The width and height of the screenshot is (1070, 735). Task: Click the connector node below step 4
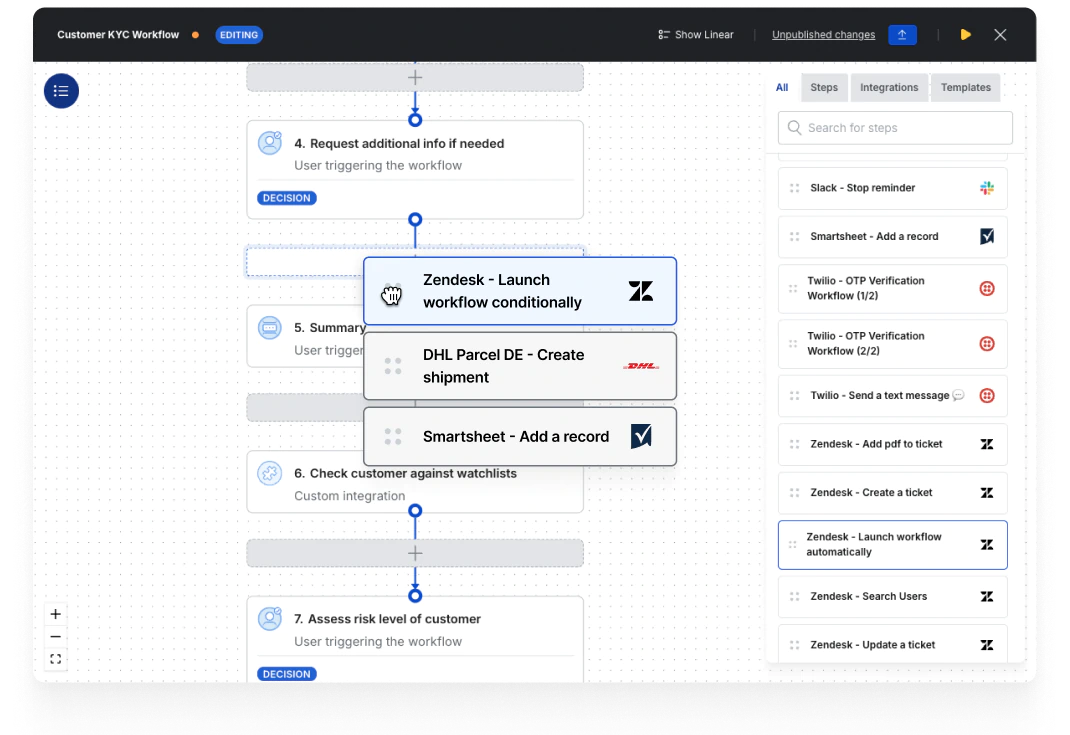tap(415, 220)
